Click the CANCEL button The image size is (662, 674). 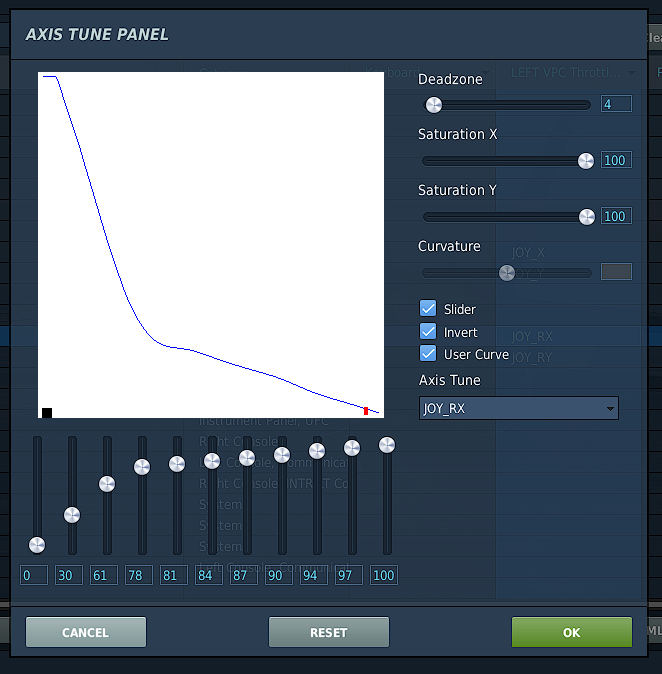click(x=86, y=632)
